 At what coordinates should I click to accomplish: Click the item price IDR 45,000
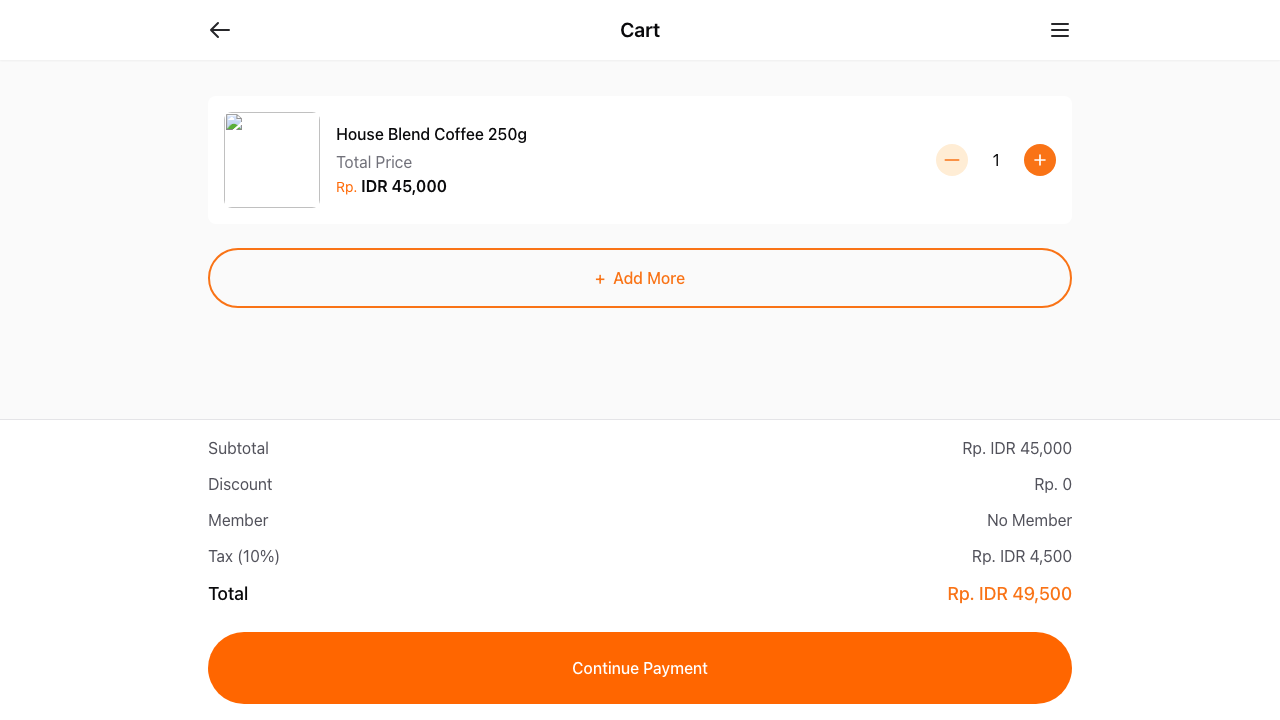coord(404,186)
